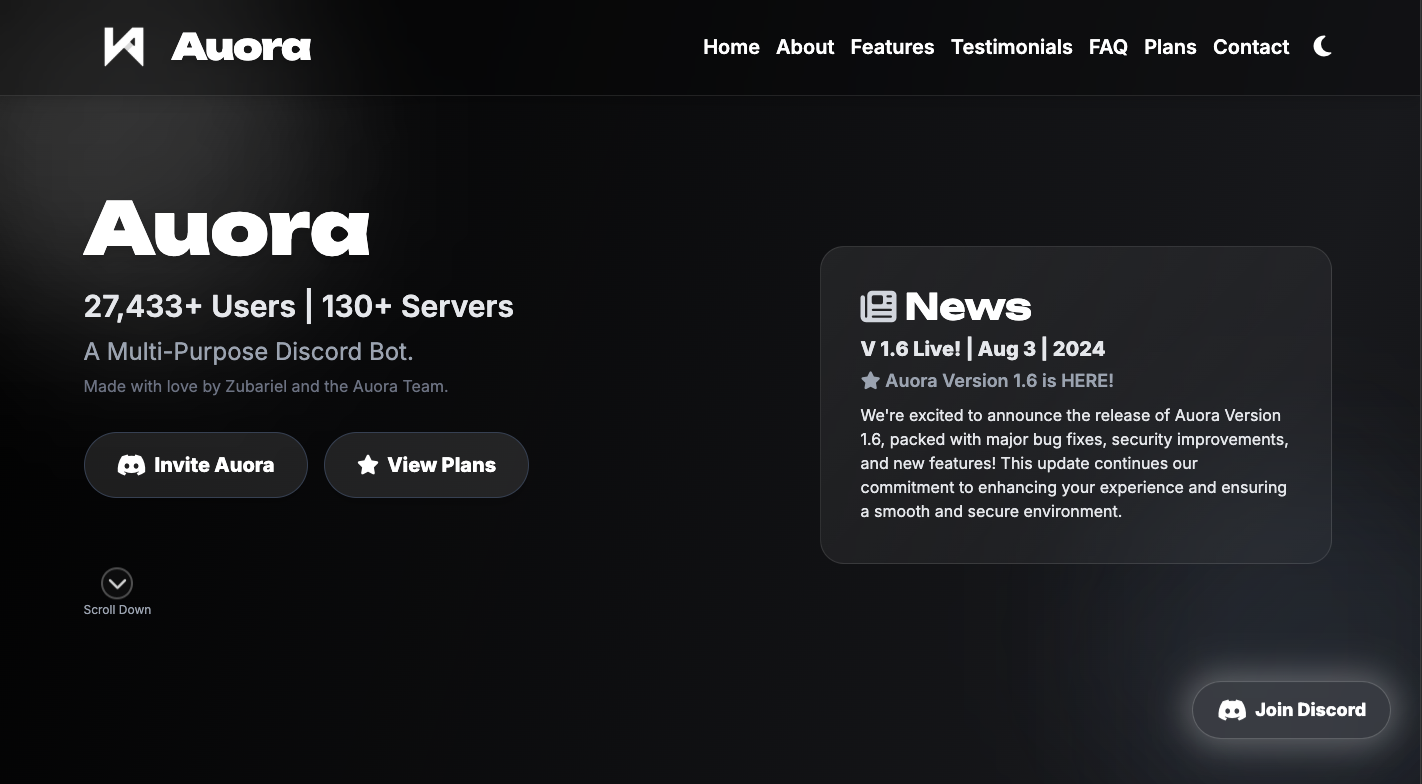Click the scroll down chevron circle
This screenshot has height=784, width=1422.
117,583
